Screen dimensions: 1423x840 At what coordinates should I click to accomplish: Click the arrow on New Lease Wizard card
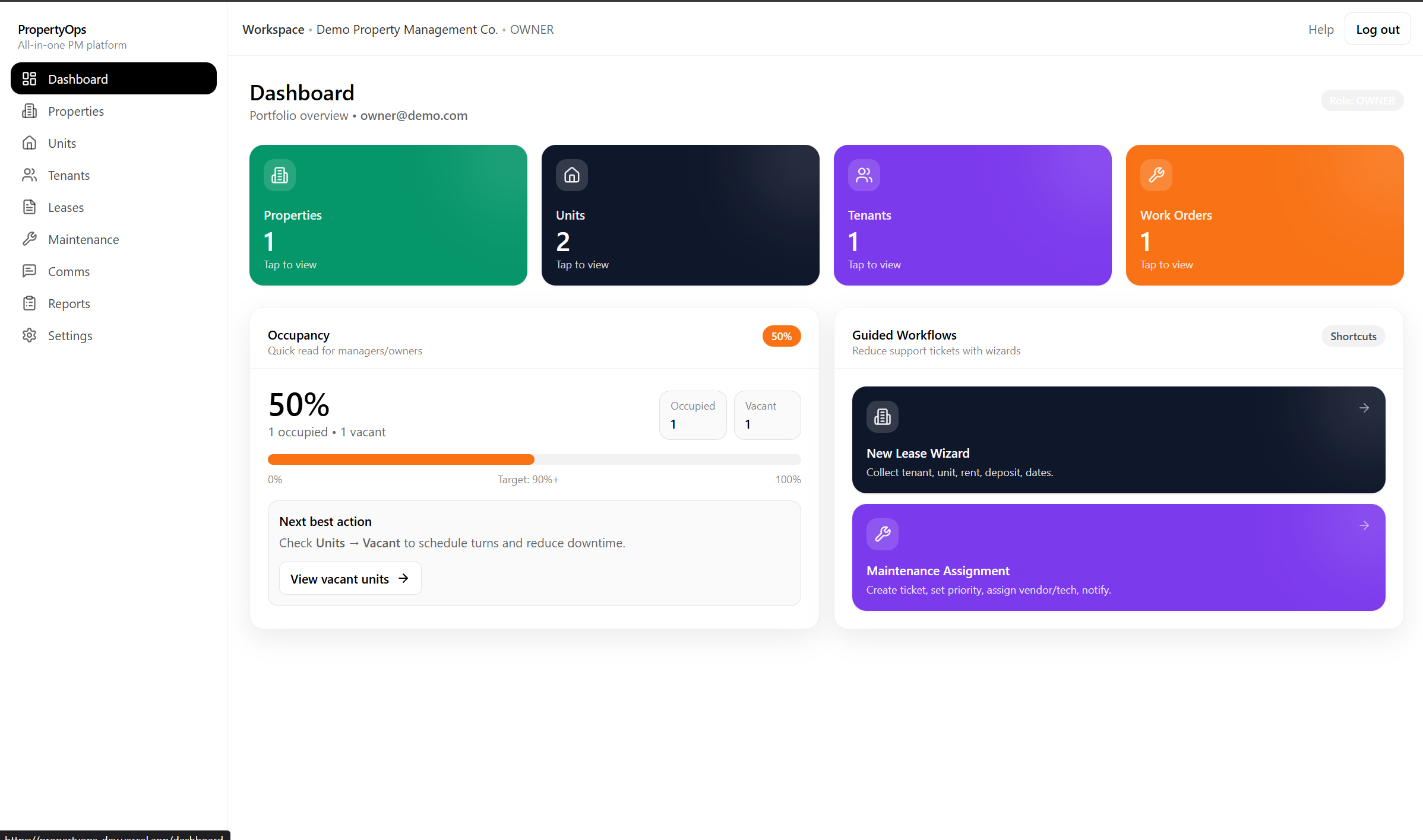click(1364, 408)
